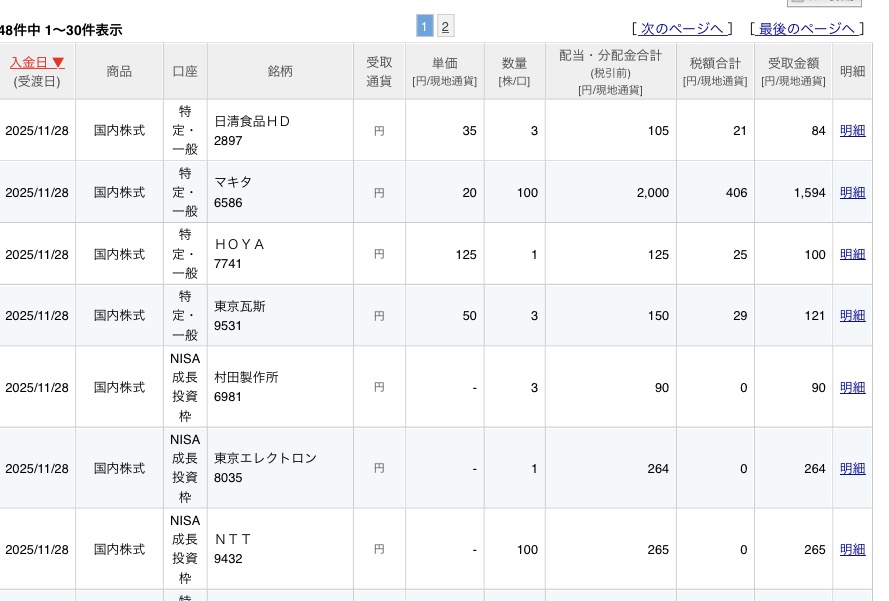Show 明細 for 村田製作所
Image resolution: width=889 pixels, height=601 pixels.
point(852,388)
